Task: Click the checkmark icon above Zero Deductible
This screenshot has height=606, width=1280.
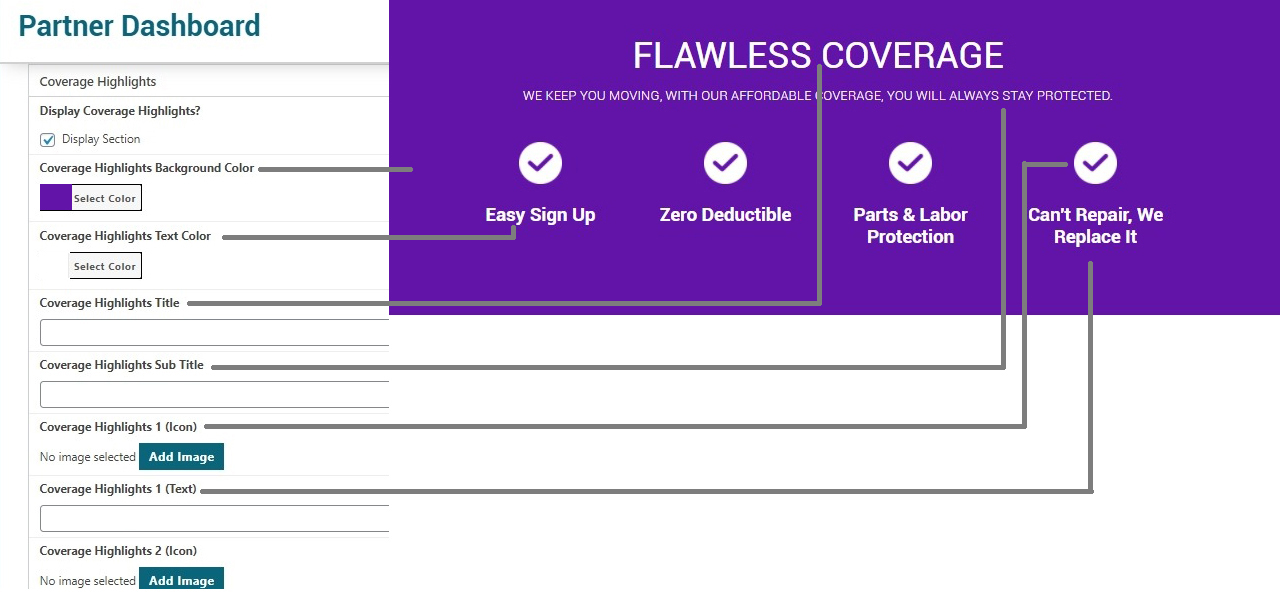Action: (x=725, y=163)
